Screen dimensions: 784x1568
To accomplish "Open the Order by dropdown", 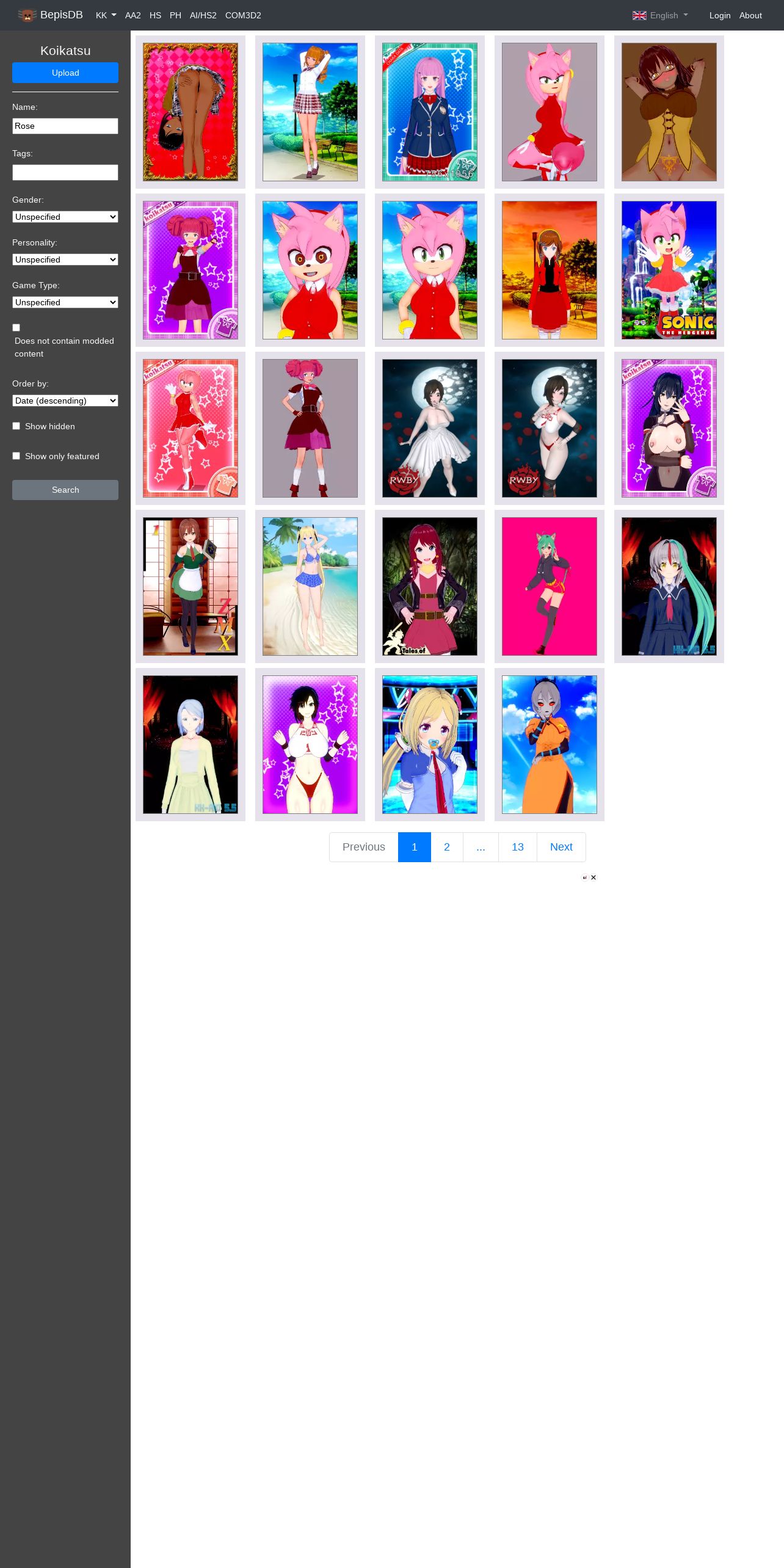I will pos(65,401).
